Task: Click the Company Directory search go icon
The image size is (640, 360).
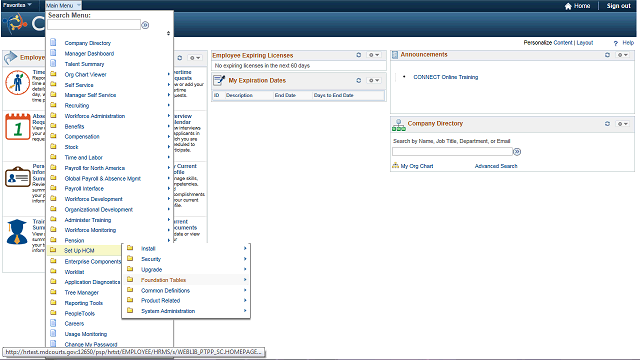Action: tap(517, 152)
